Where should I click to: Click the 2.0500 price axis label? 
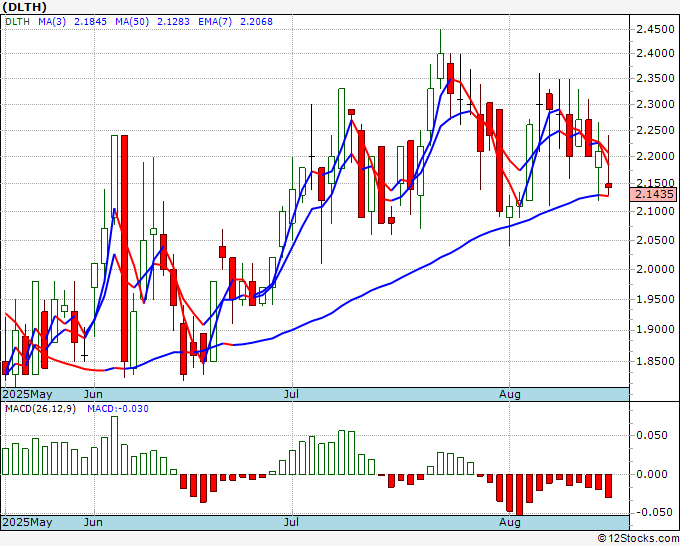[655, 240]
